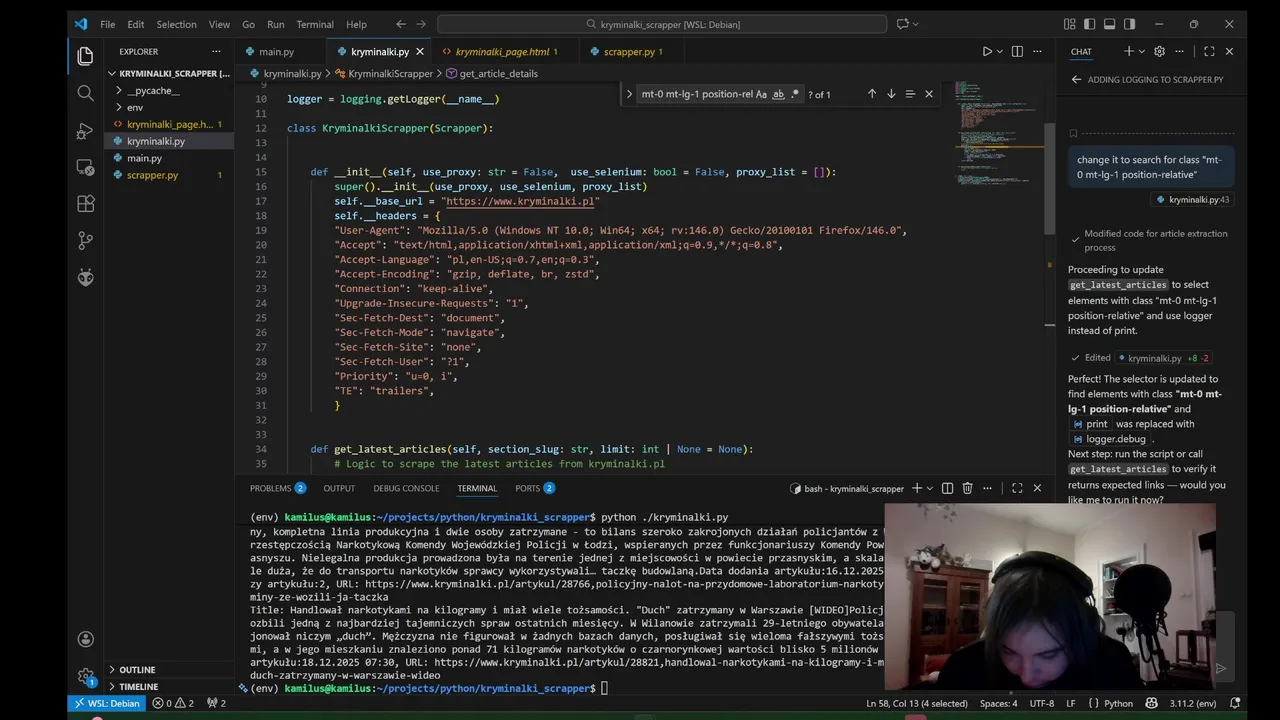Open the new terminal launch profile dropdown
This screenshot has width=1280, height=720.
(930, 488)
